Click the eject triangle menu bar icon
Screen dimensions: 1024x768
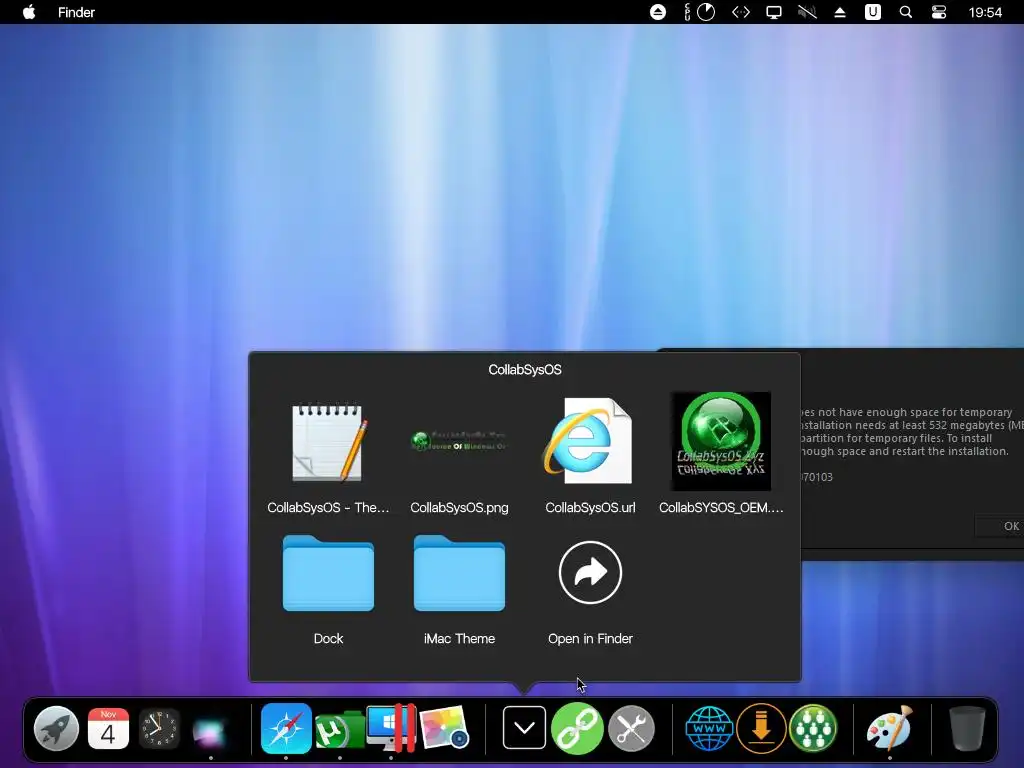click(x=840, y=12)
